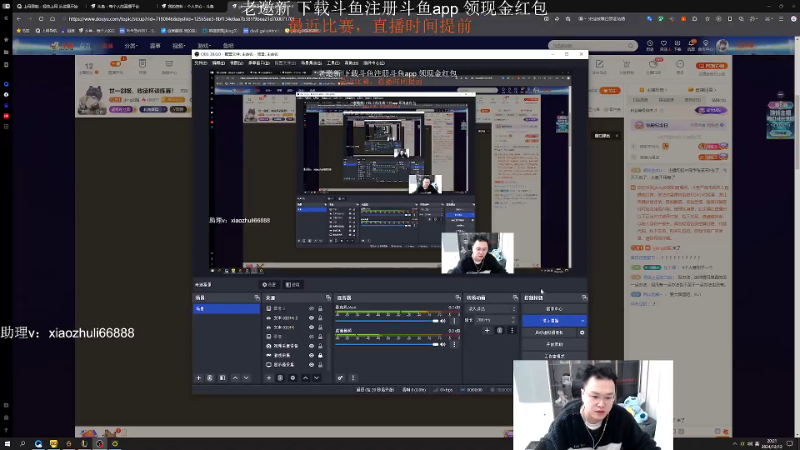
Task: Adjust desktop audio volume slider
Action: (387, 344)
